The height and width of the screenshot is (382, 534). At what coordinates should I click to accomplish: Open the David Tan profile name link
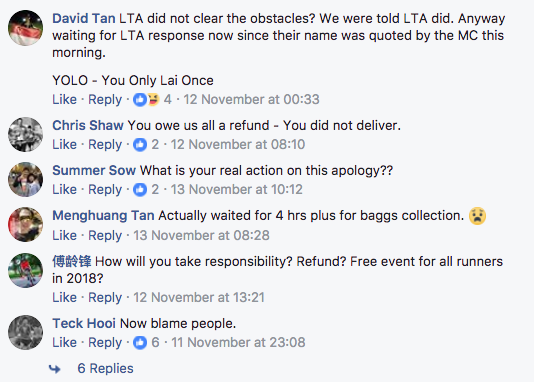84,18
